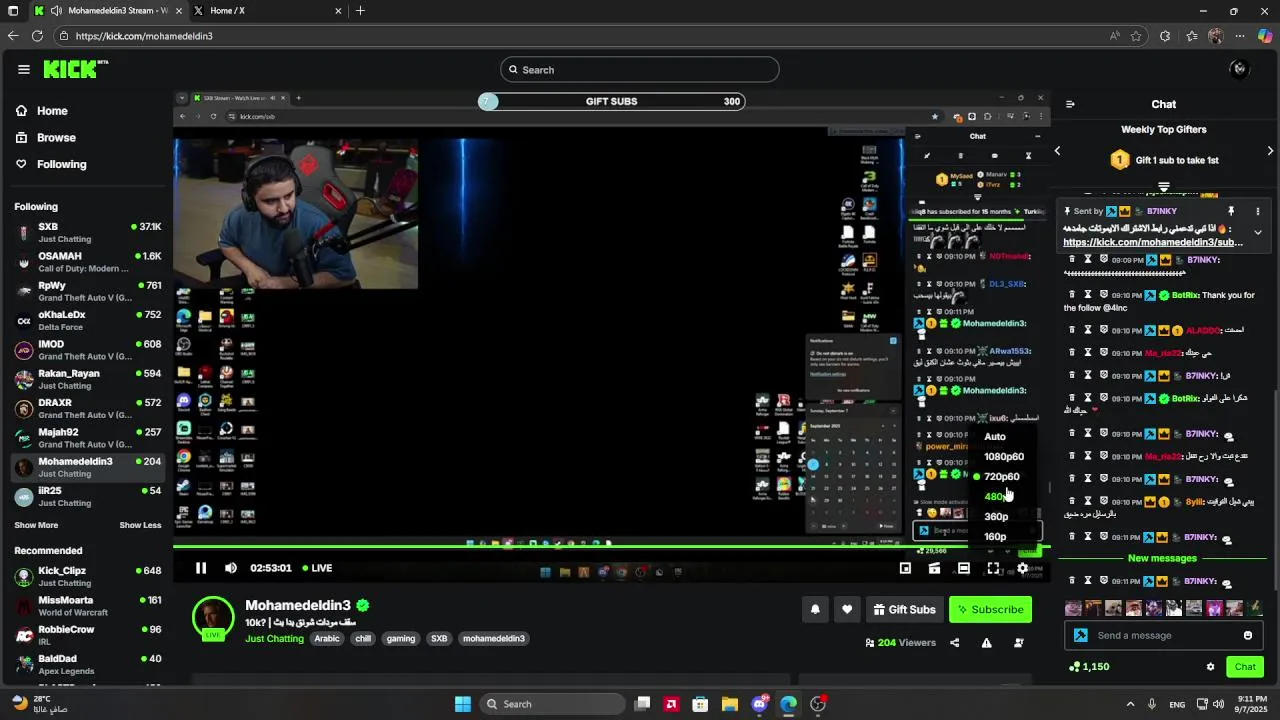This screenshot has height=720, width=1280.
Task: Show previous Weekly Top Gifters slide
Action: coord(1058,151)
